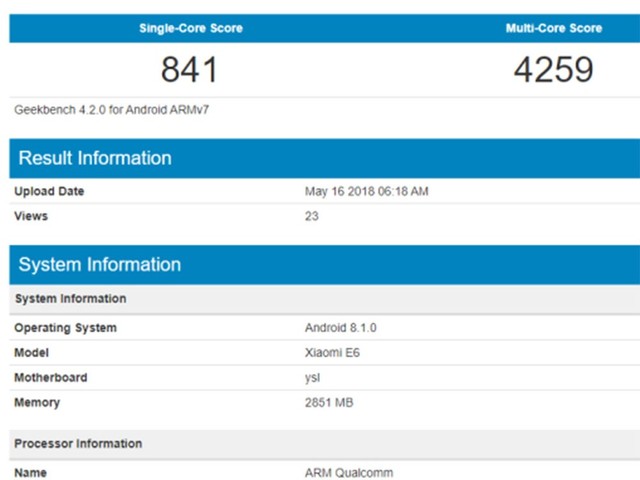Click the Single-Core Score header
Screen dimensions: 640x480
pos(190,28)
